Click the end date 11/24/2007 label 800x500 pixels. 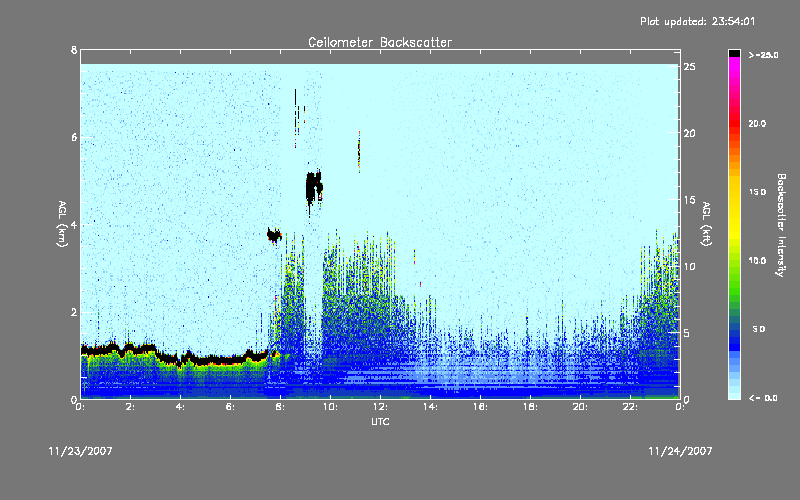click(680, 451)
